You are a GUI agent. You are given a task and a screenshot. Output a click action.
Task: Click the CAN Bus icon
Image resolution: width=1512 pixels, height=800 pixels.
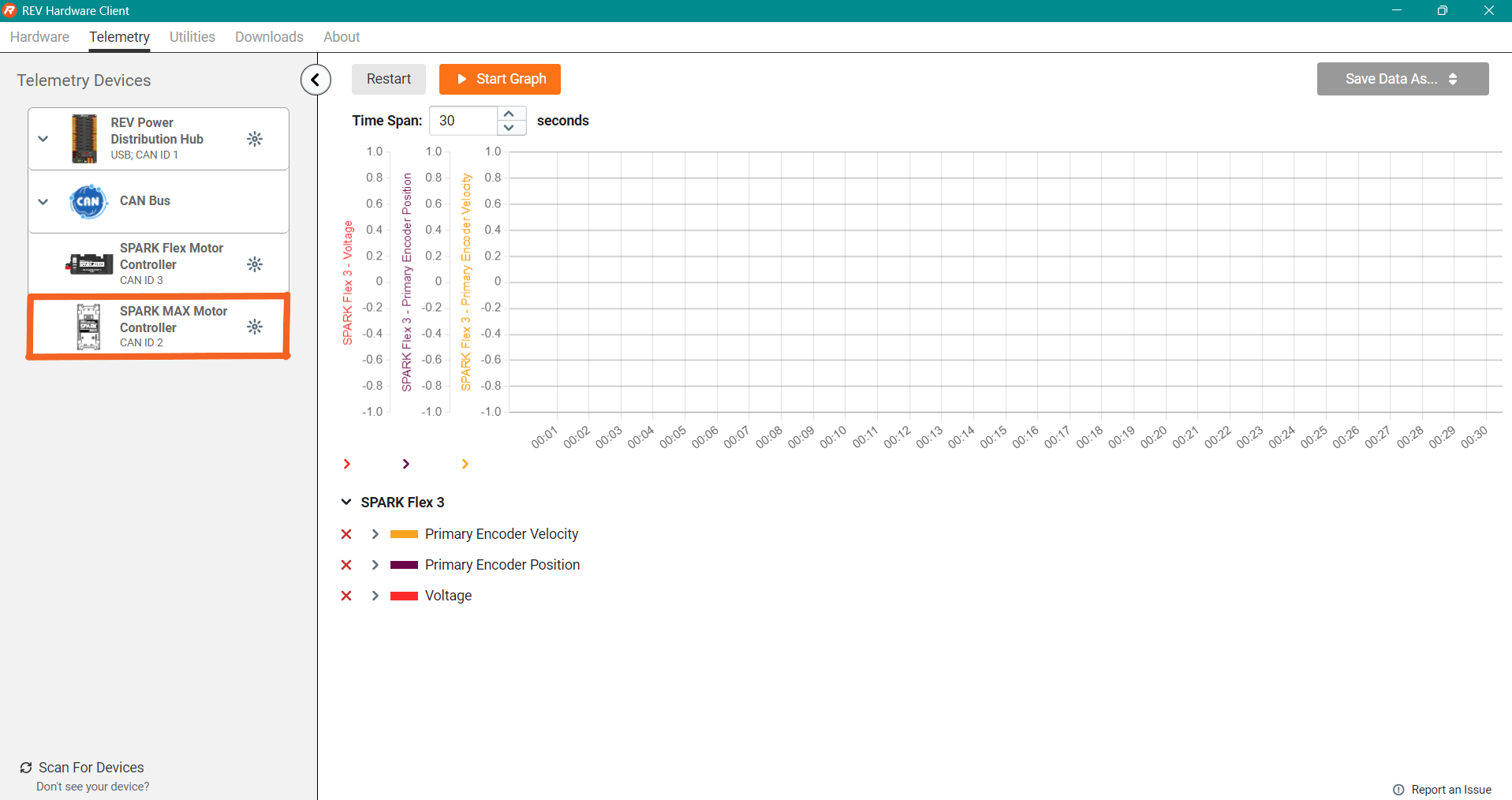(x=88, y=201)
